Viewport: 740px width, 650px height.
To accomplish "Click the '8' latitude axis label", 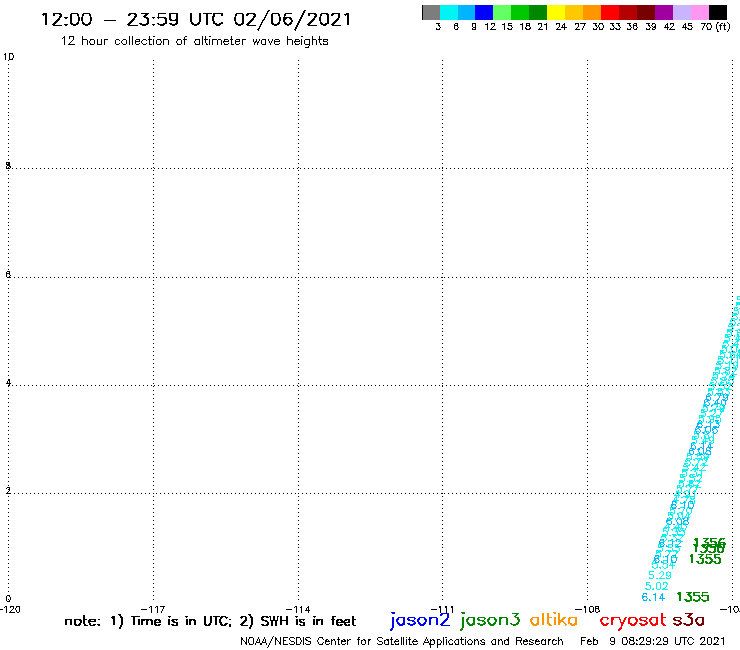I will [x=8, y=165].
